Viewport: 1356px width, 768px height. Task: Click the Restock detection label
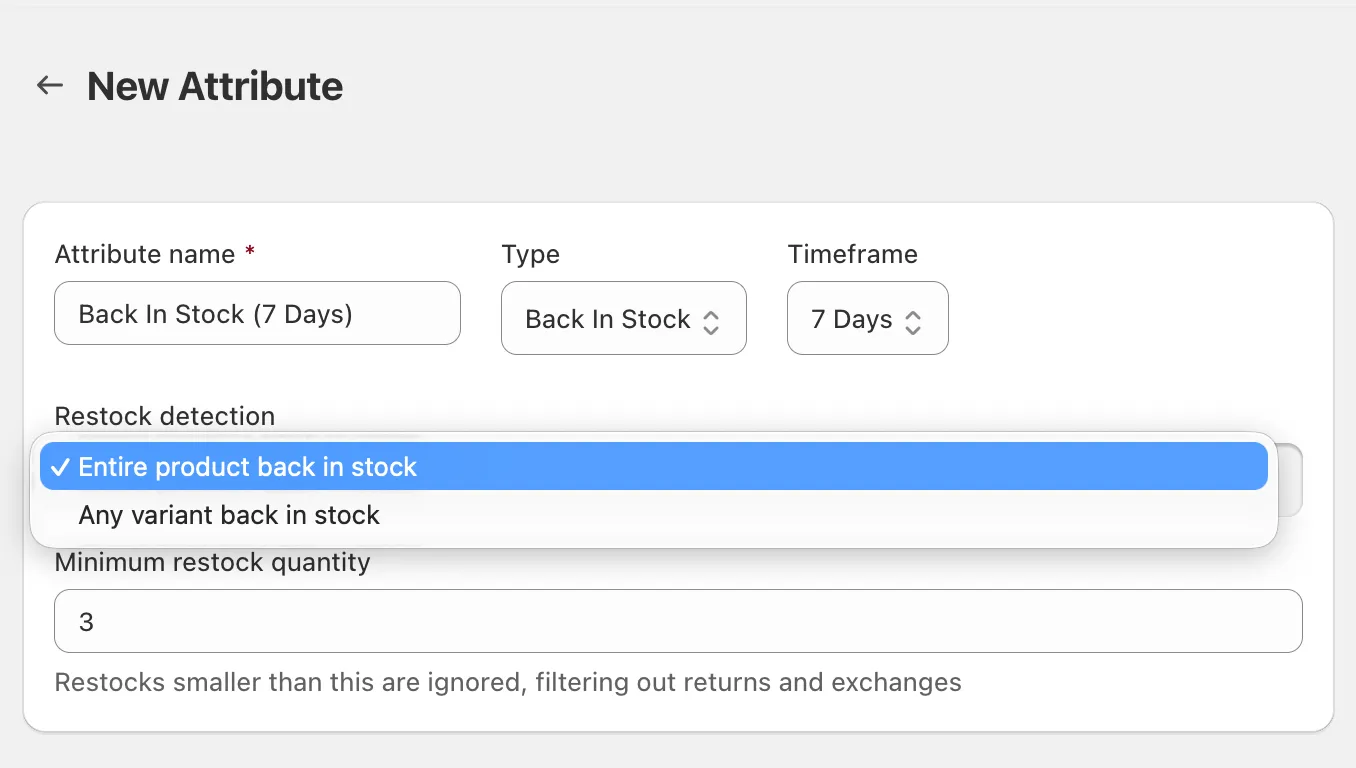[x=165, y=416]
